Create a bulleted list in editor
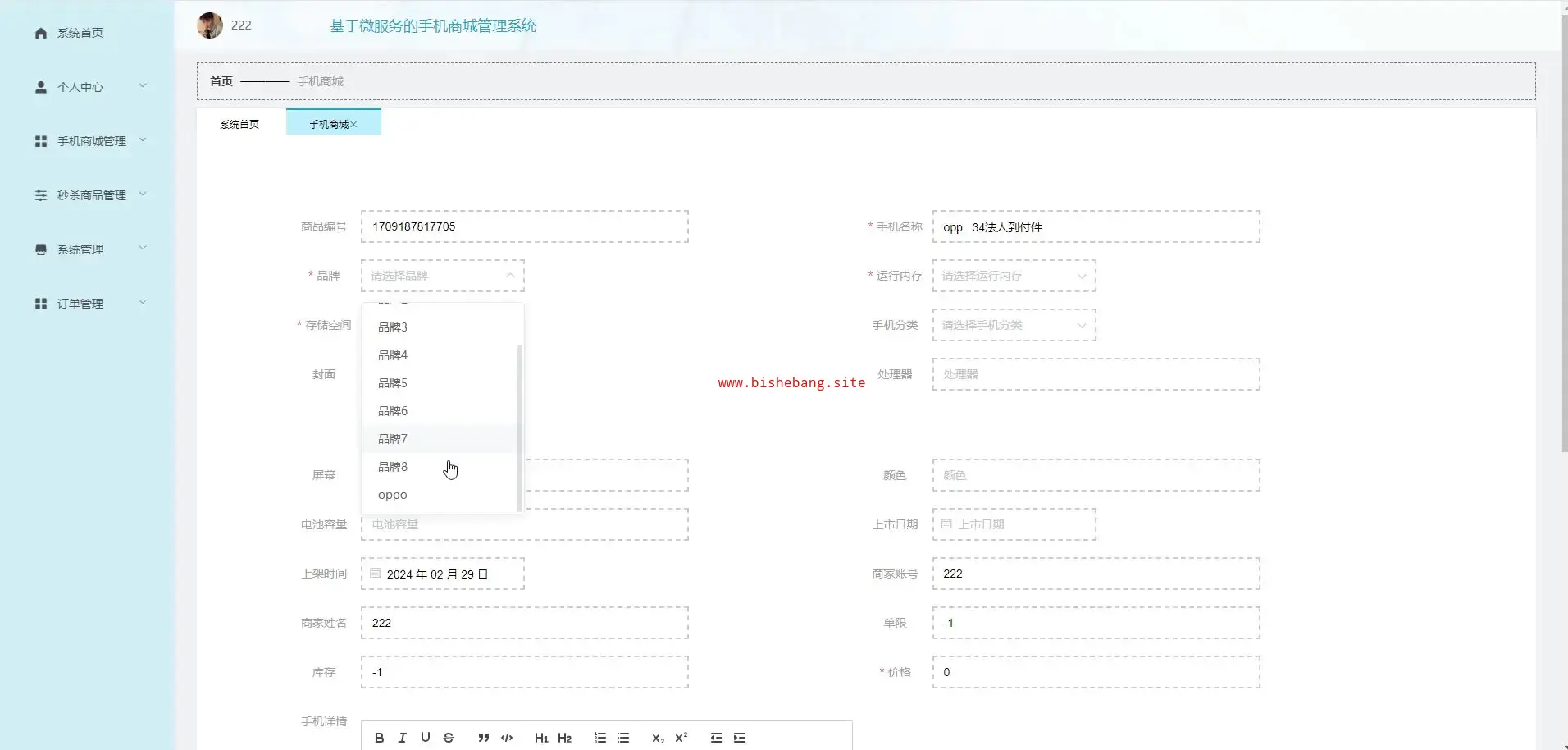This screenshot has width=1568, height=750. pos(623,738)
